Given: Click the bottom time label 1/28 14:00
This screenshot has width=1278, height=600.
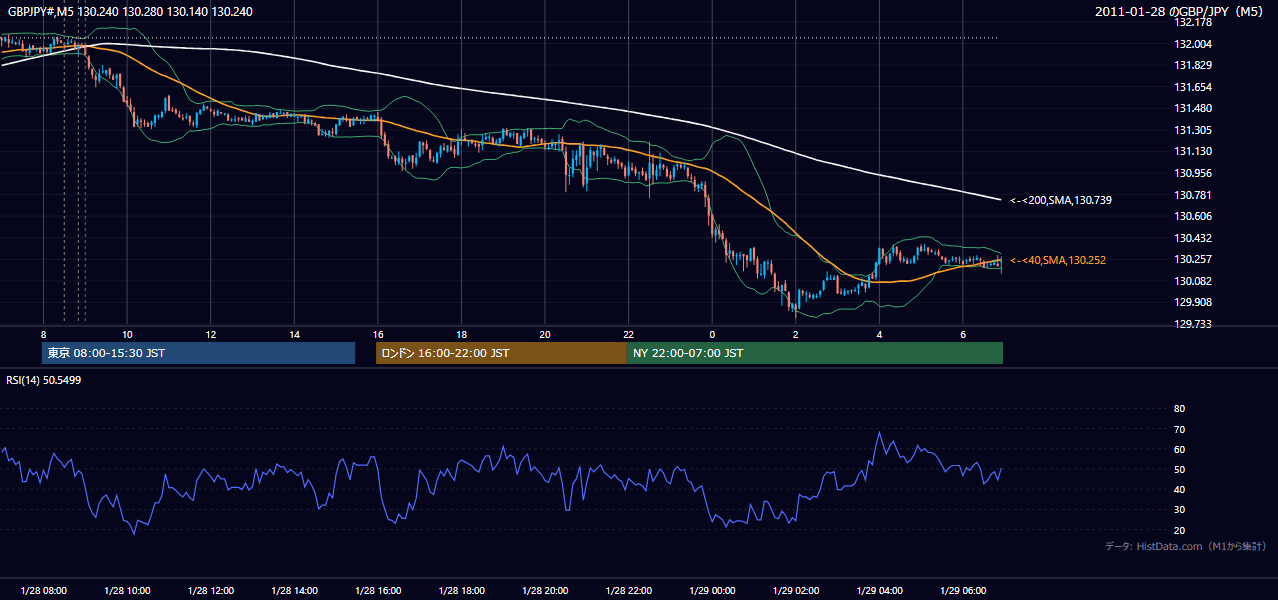Looking at the screenshot, I should [x=294, y=591].
